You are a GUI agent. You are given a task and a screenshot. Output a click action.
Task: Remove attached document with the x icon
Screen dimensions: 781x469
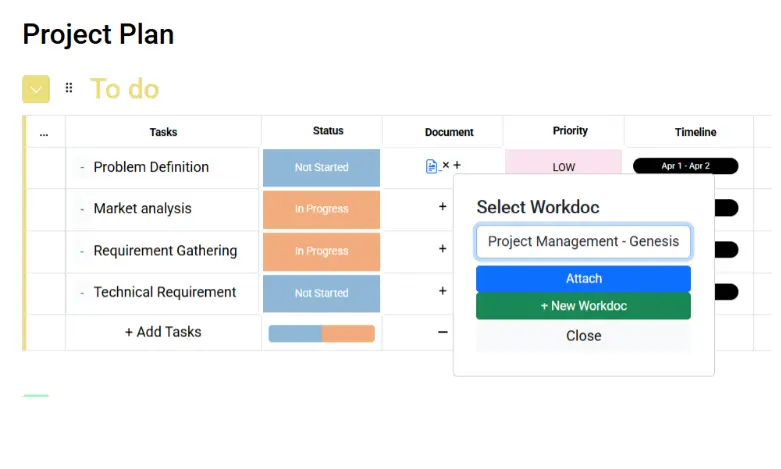pos(446,165)
